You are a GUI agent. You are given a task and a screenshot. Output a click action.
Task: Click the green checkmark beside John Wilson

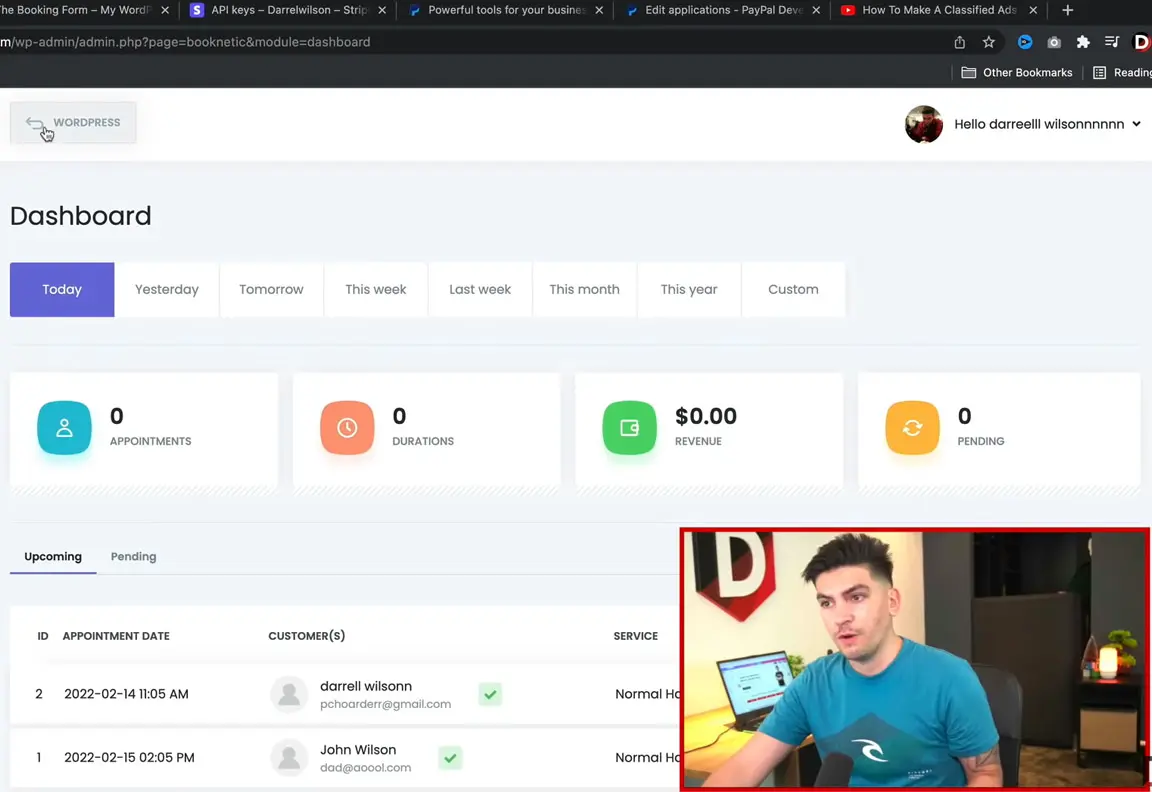(x=450, y=758)
